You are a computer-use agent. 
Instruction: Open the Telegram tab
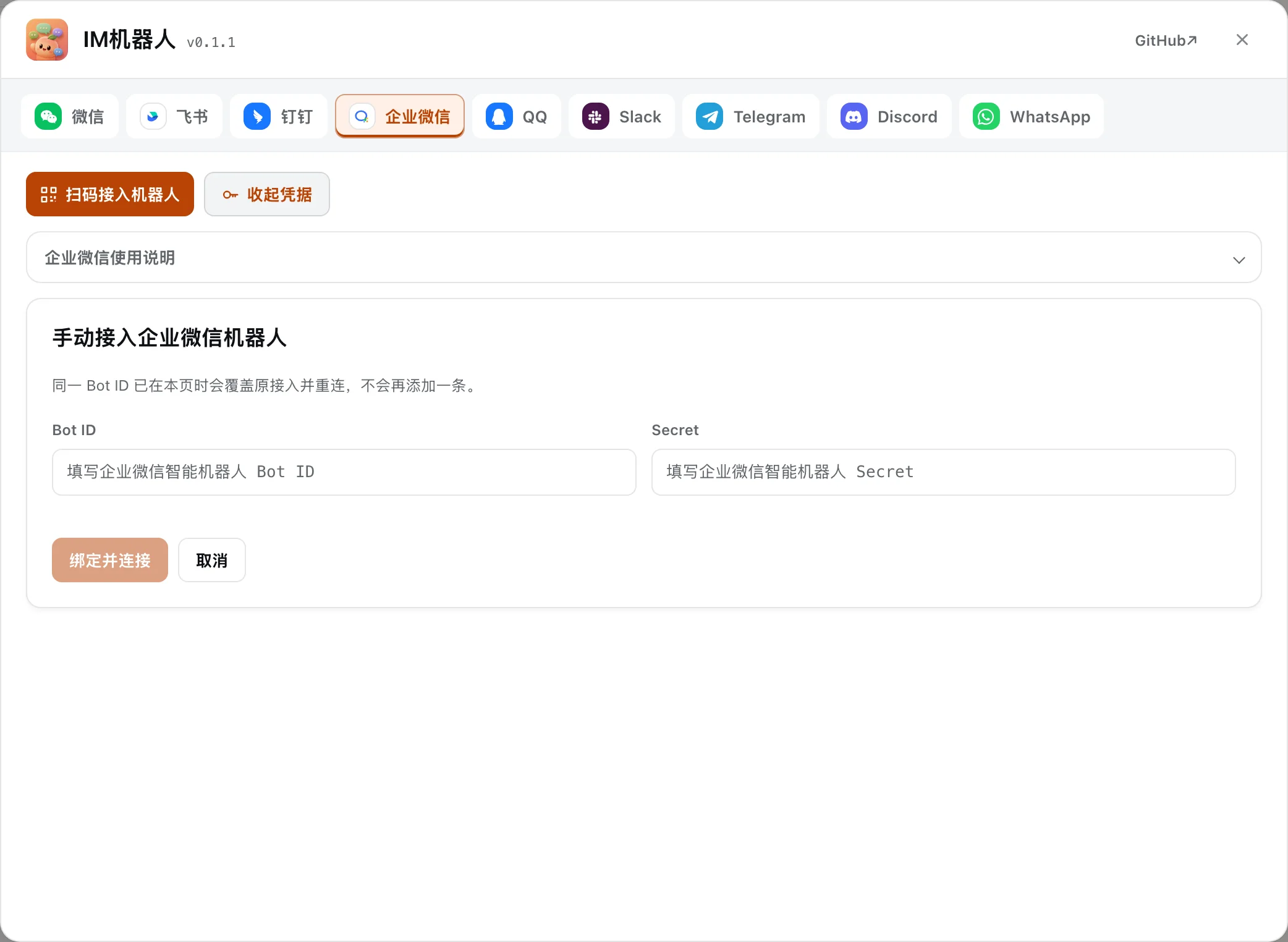[x=751, y=116]
